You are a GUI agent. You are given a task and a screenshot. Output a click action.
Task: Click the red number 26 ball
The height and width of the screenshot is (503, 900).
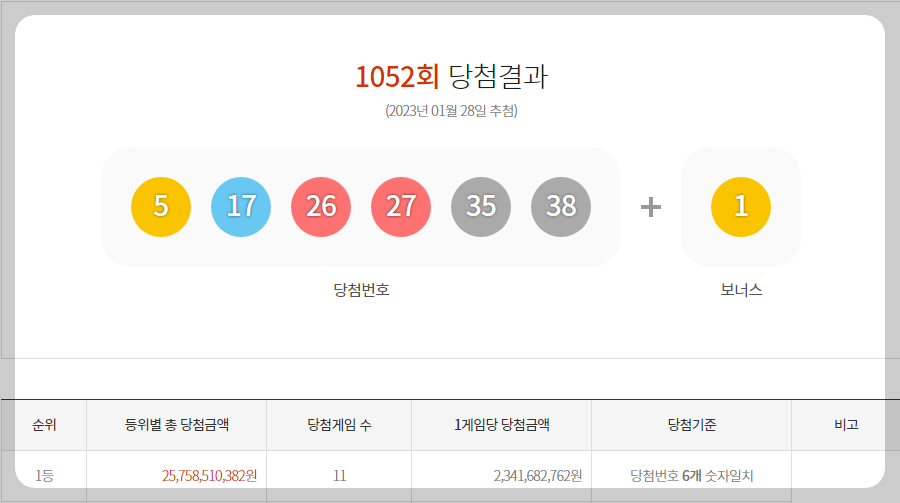point(321,207)
